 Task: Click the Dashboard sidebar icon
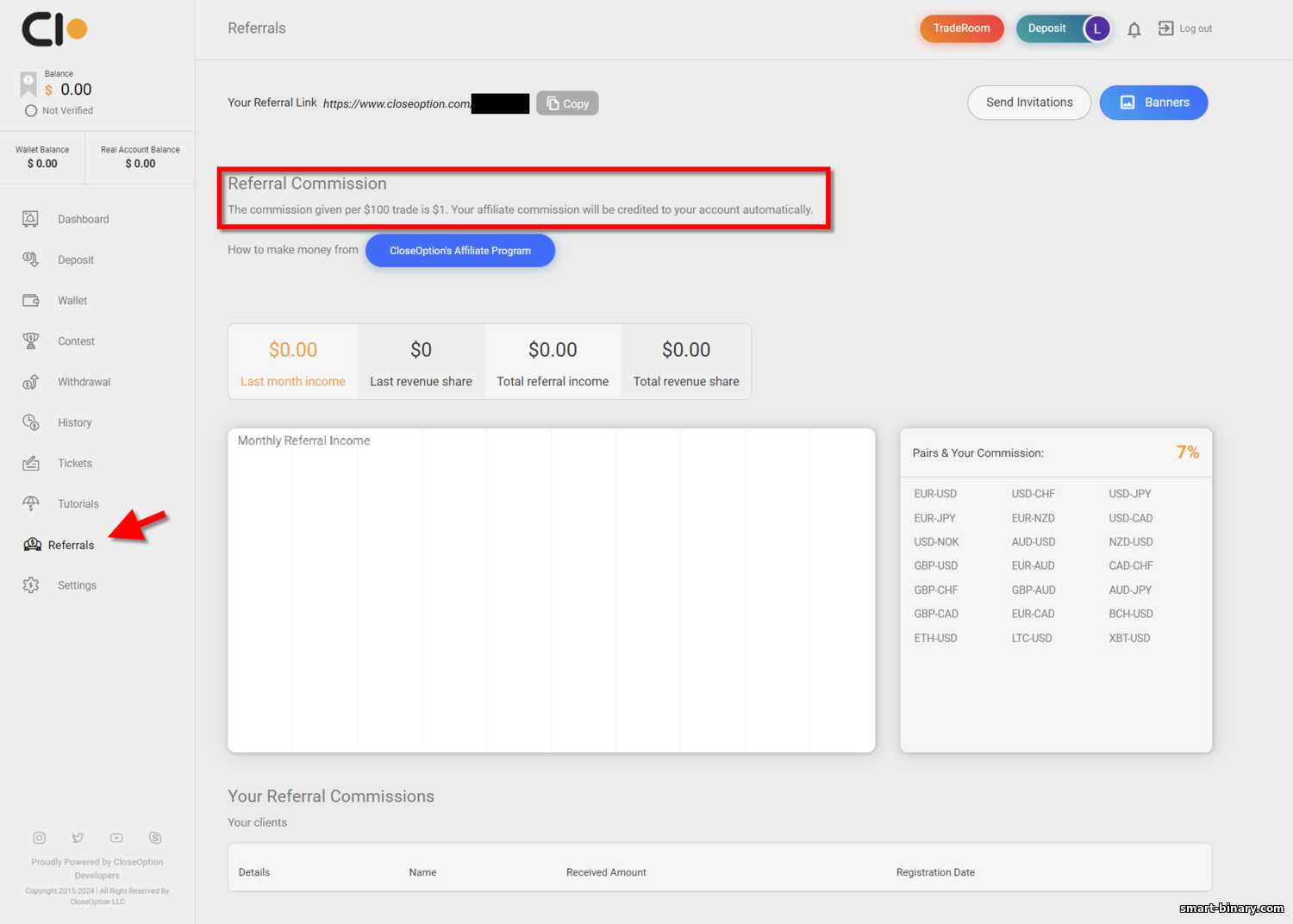(x=31, y=219)
